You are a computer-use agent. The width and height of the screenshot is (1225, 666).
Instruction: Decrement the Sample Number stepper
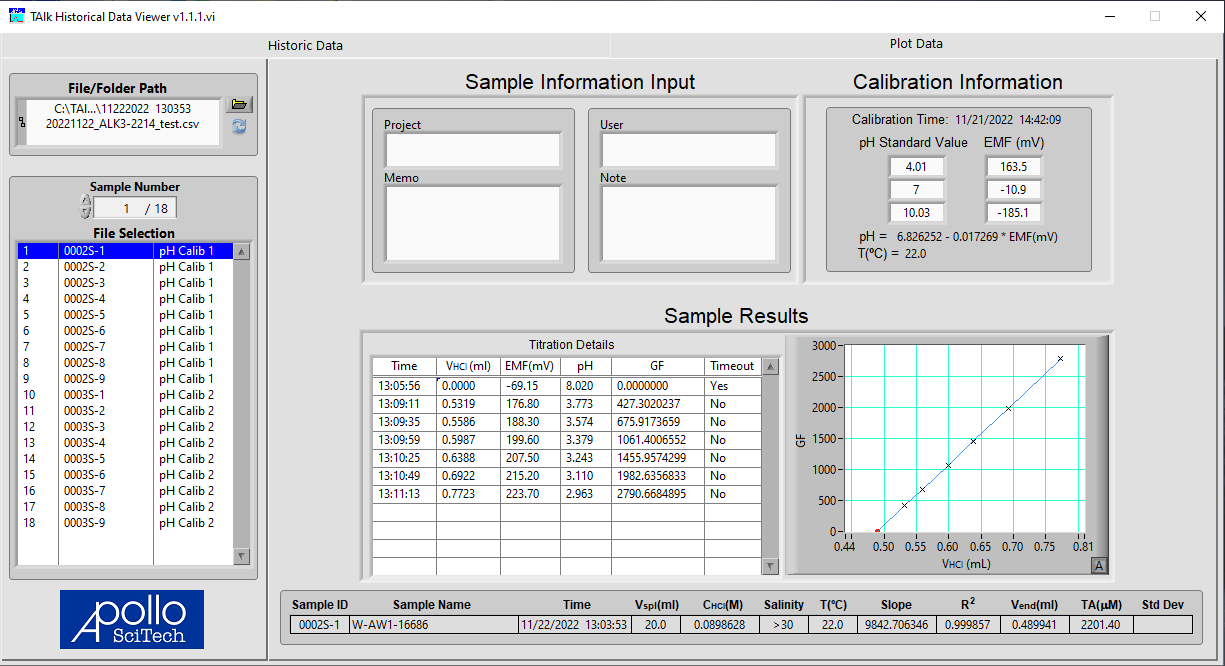(x=86, y=213)
